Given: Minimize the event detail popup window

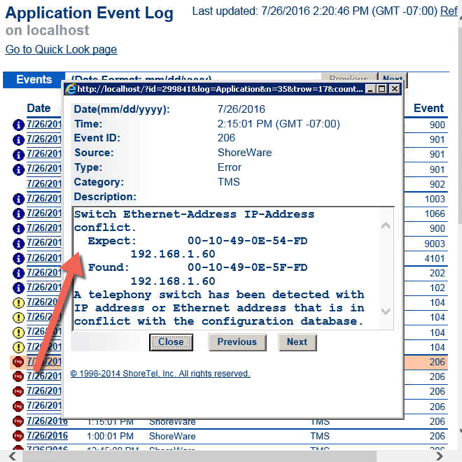Looking at the screenshot, I should pyautogui.click(x=370, y=89).
